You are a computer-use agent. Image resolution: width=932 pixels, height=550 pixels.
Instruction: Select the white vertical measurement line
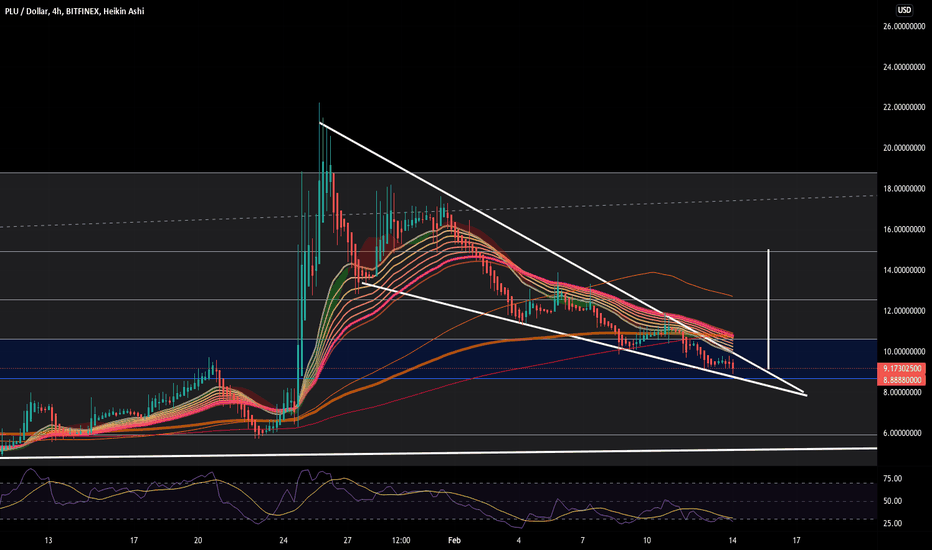click(769, 309)
